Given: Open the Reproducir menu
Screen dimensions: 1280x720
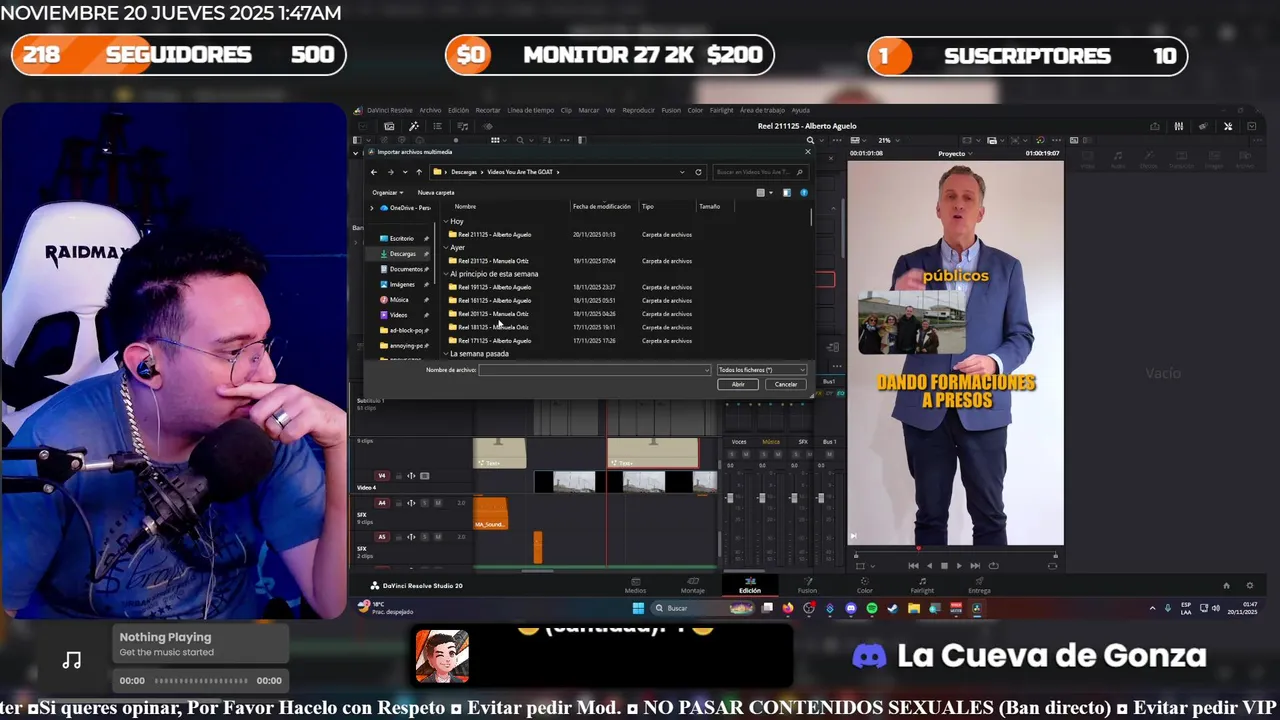Looking at the screenshot, I should pos(638,110).
